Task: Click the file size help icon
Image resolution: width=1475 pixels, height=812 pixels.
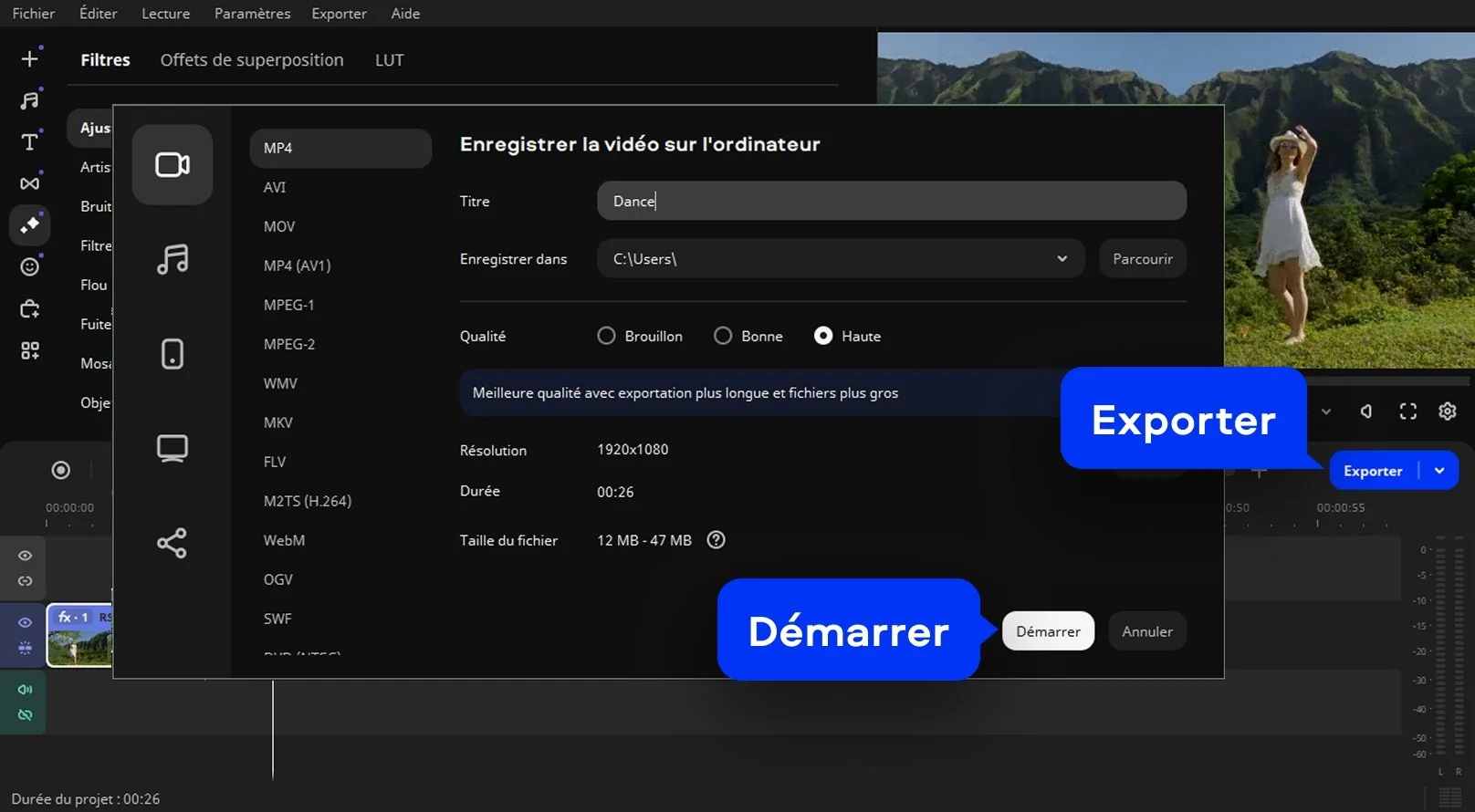Action: (x=717, y=540)
